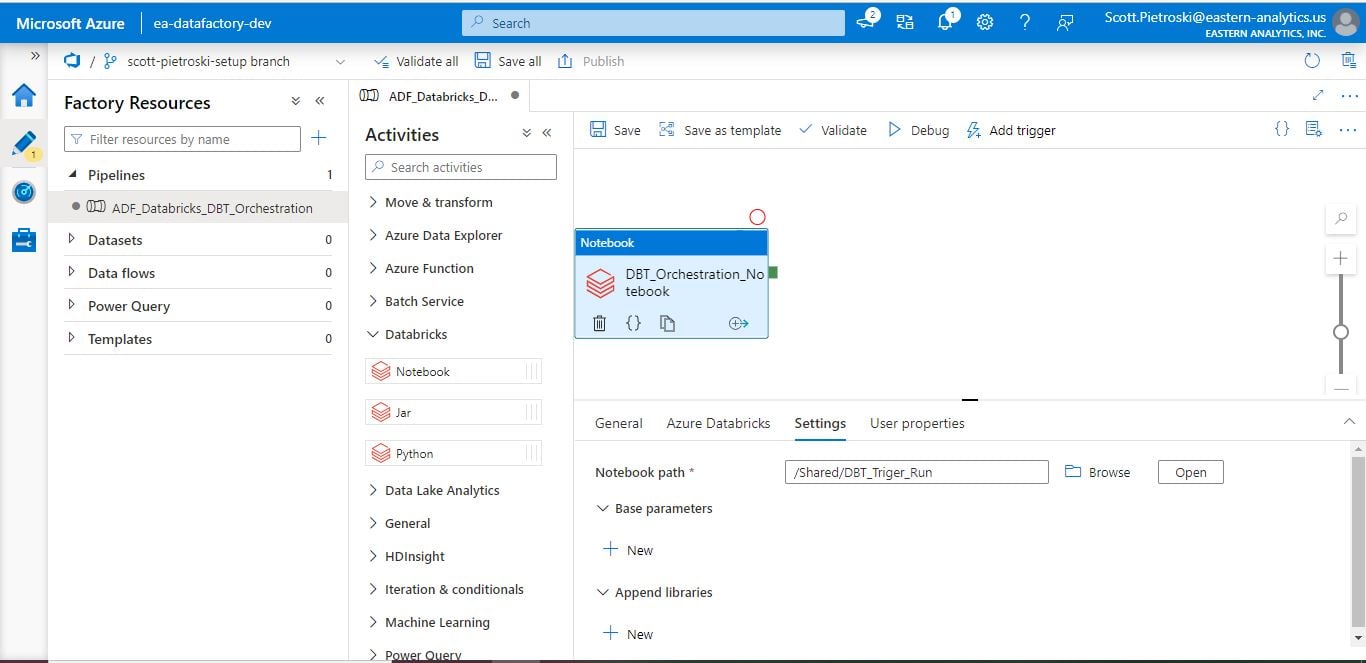Click Save all in the top bar
The width and height of the screenshot is (1366, 663).
pos(508,61)
